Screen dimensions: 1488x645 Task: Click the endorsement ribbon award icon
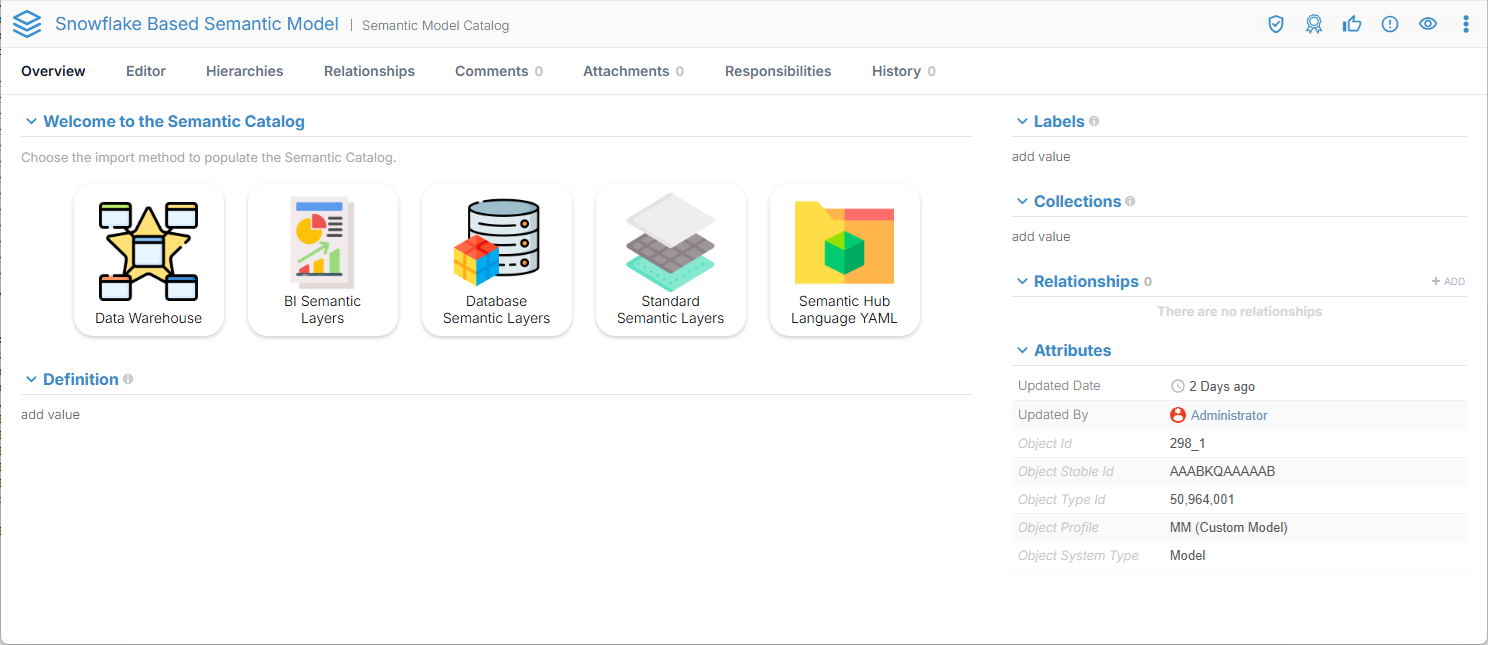[1314, 24]
